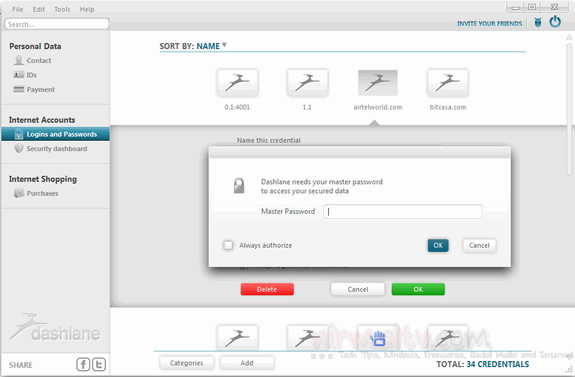Select IDs in the sidebar
Image resolution: width=575 pixels, height=377 pixels.
point(31,75)
